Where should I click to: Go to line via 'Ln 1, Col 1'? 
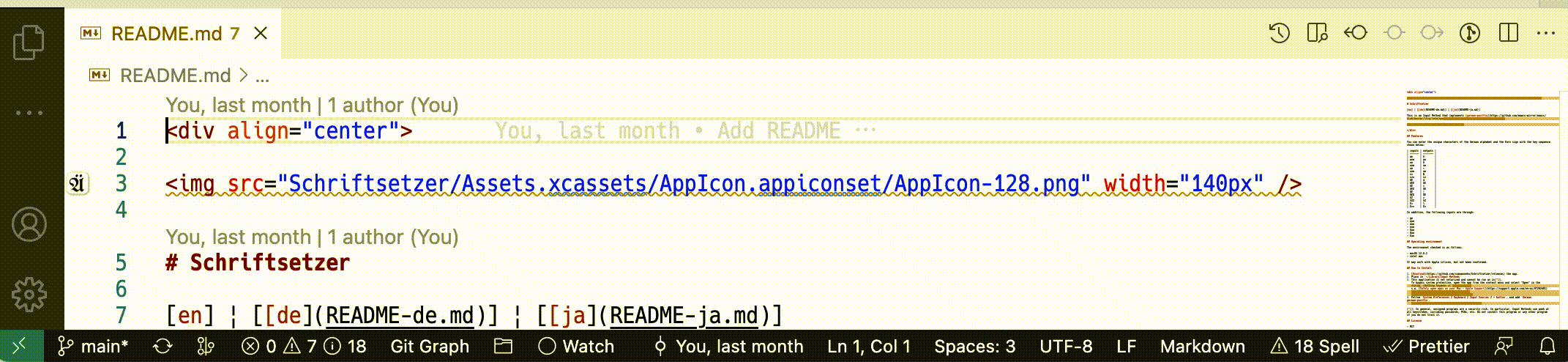(x=869, y=346)
